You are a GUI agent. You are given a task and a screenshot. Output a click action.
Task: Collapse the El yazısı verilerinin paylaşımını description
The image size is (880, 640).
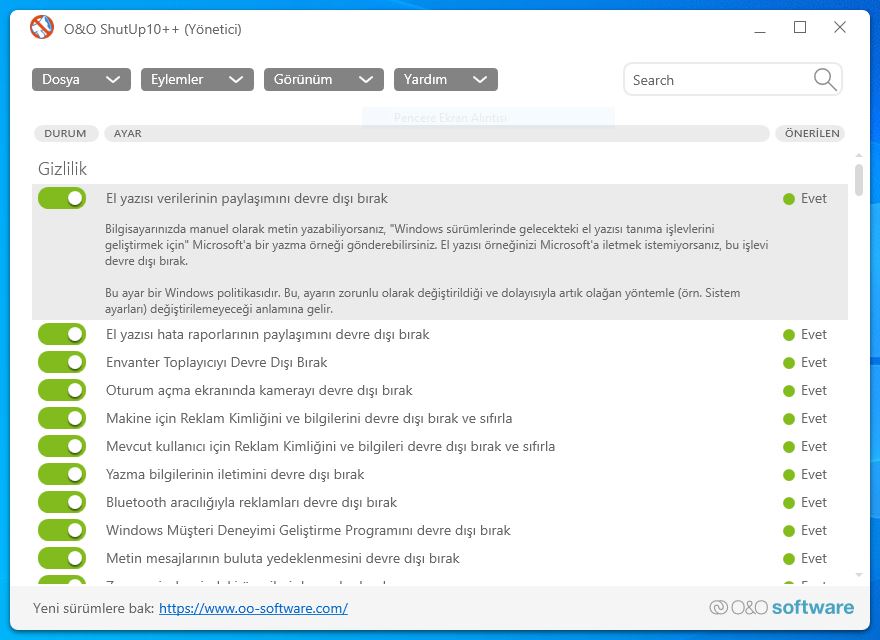click(247, 199)
